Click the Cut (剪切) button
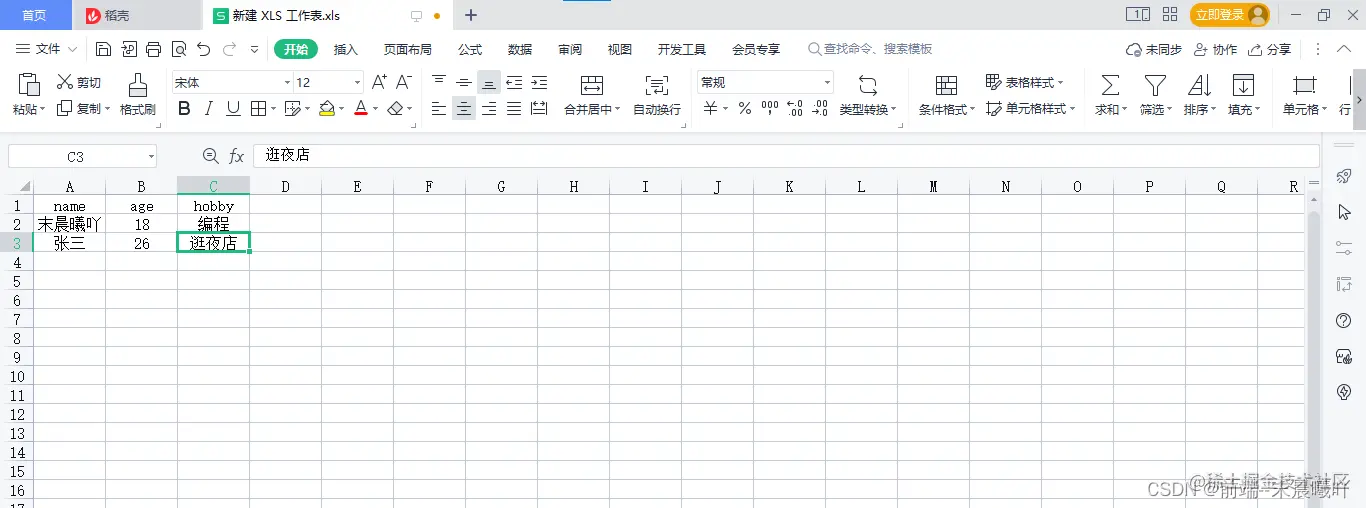The image size is (1366, 508). [x=79, y=83]
